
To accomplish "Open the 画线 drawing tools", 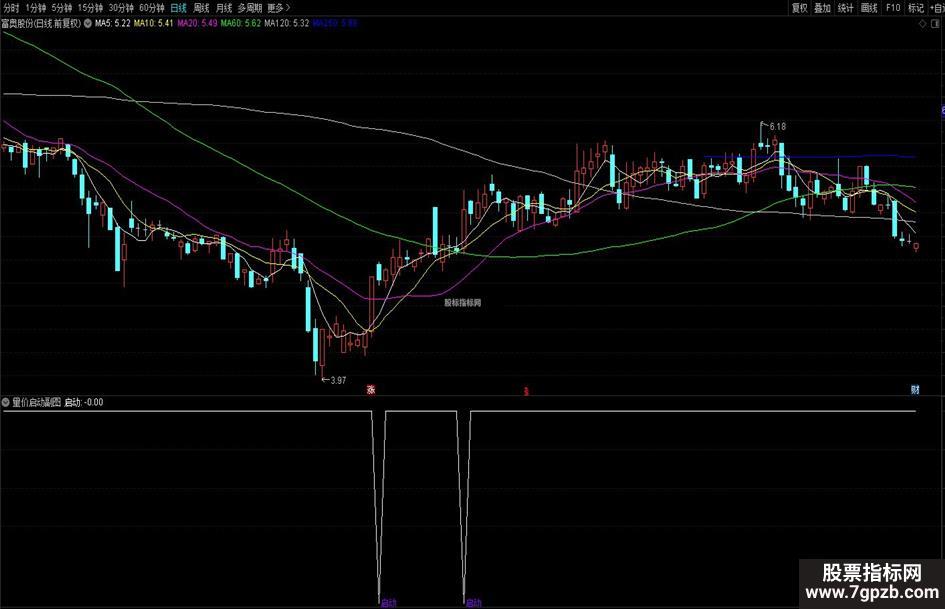I will 869,8.
